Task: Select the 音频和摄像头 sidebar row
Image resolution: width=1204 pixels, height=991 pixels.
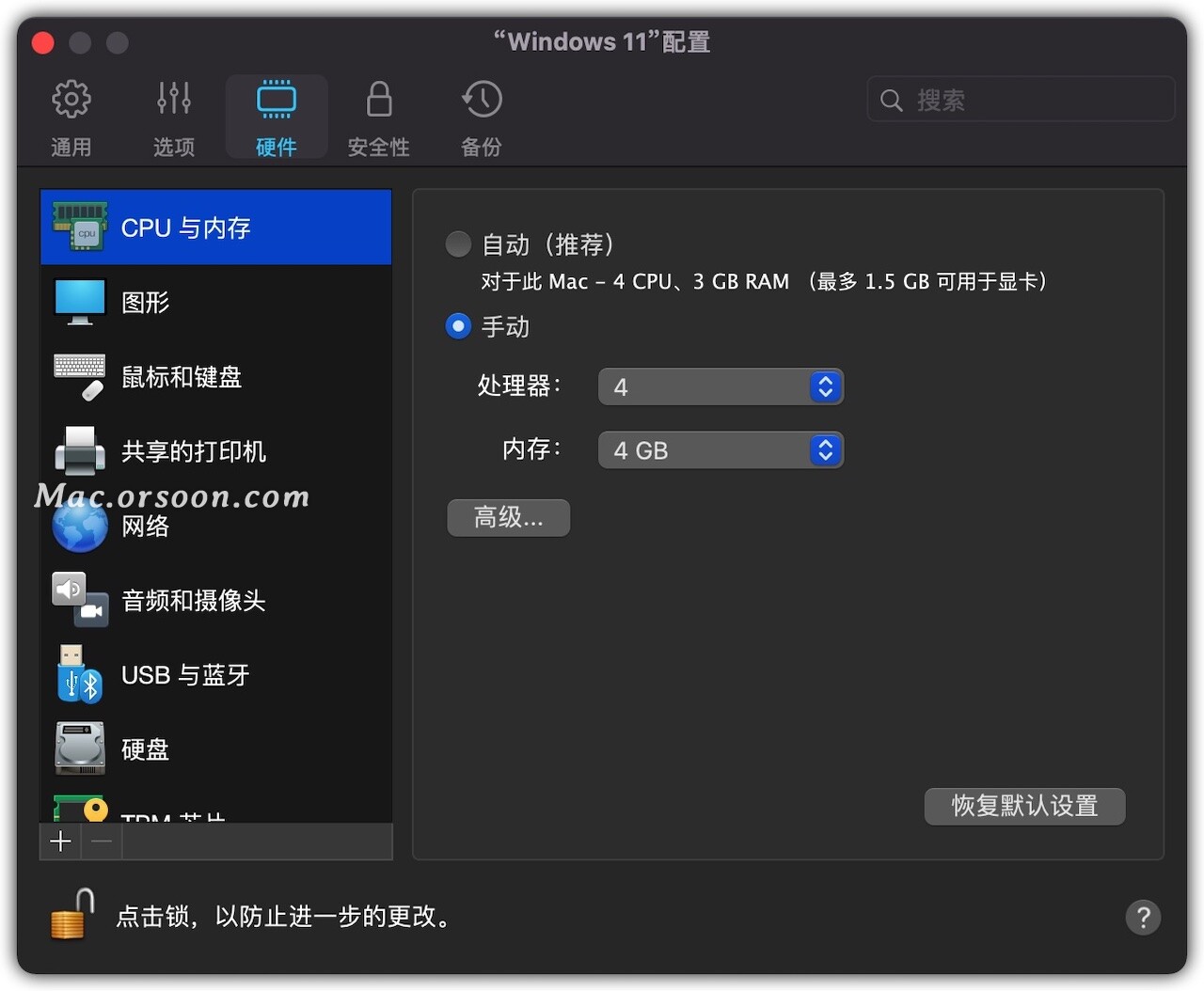Action: pyautogui.click(x=216, y=600)
